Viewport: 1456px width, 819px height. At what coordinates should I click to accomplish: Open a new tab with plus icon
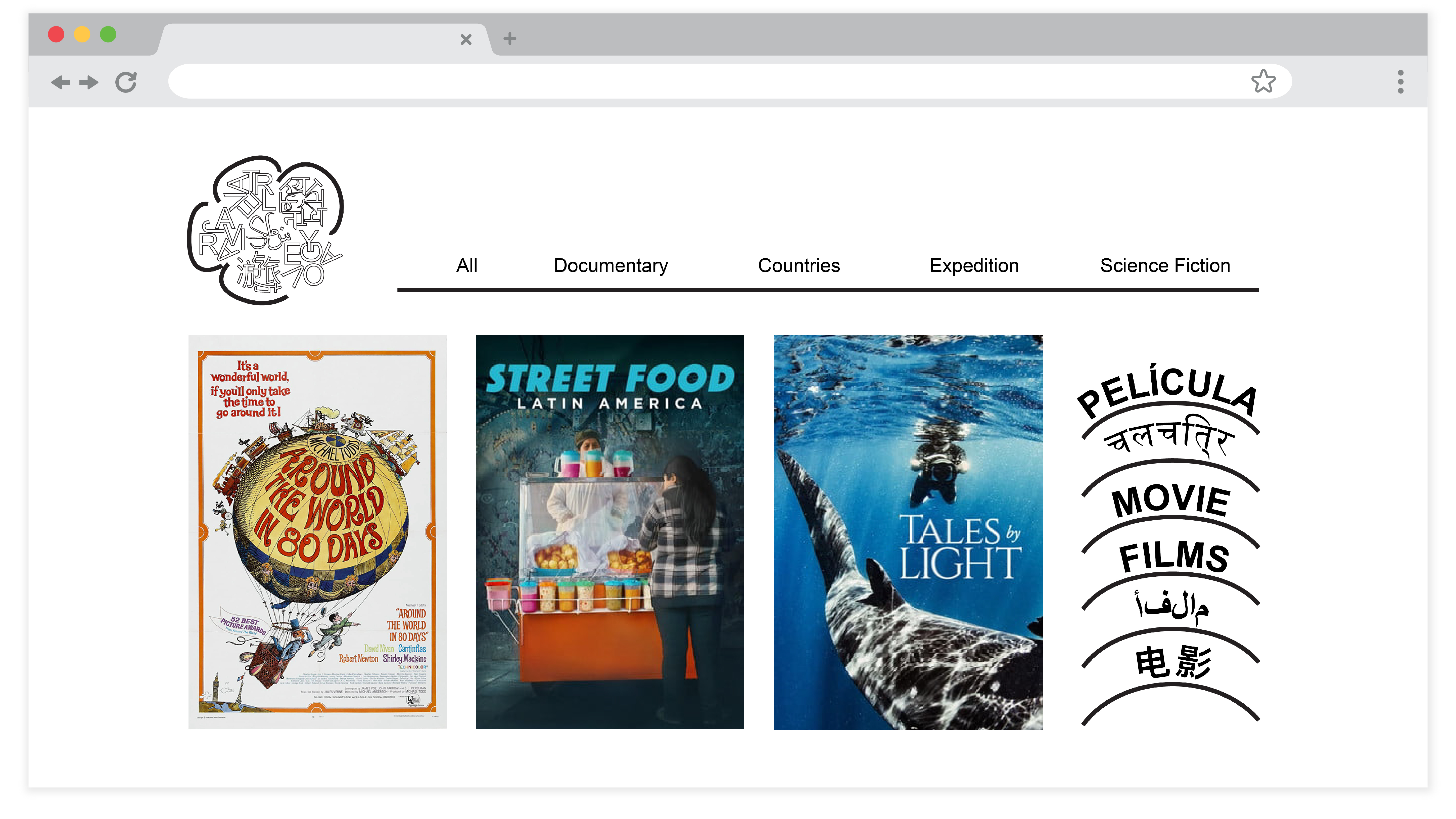(x=510, y=38)
